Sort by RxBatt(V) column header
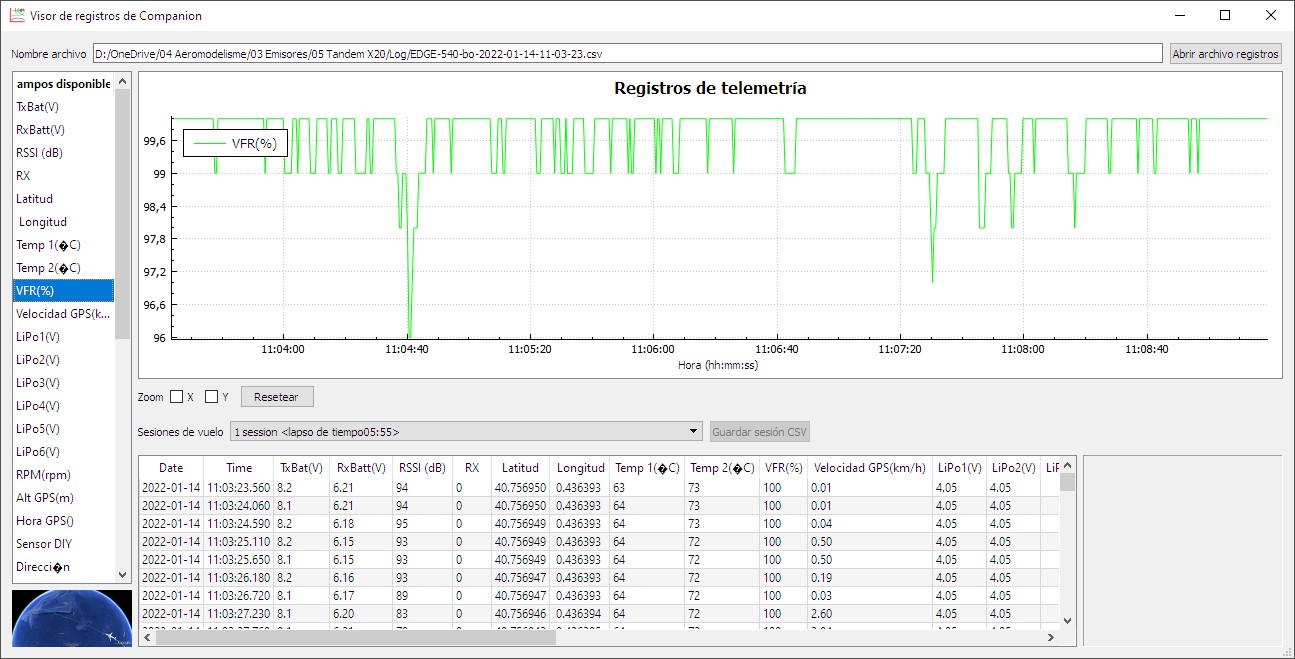This screenshot has height=659, width=1295. [x=357, y=468]
